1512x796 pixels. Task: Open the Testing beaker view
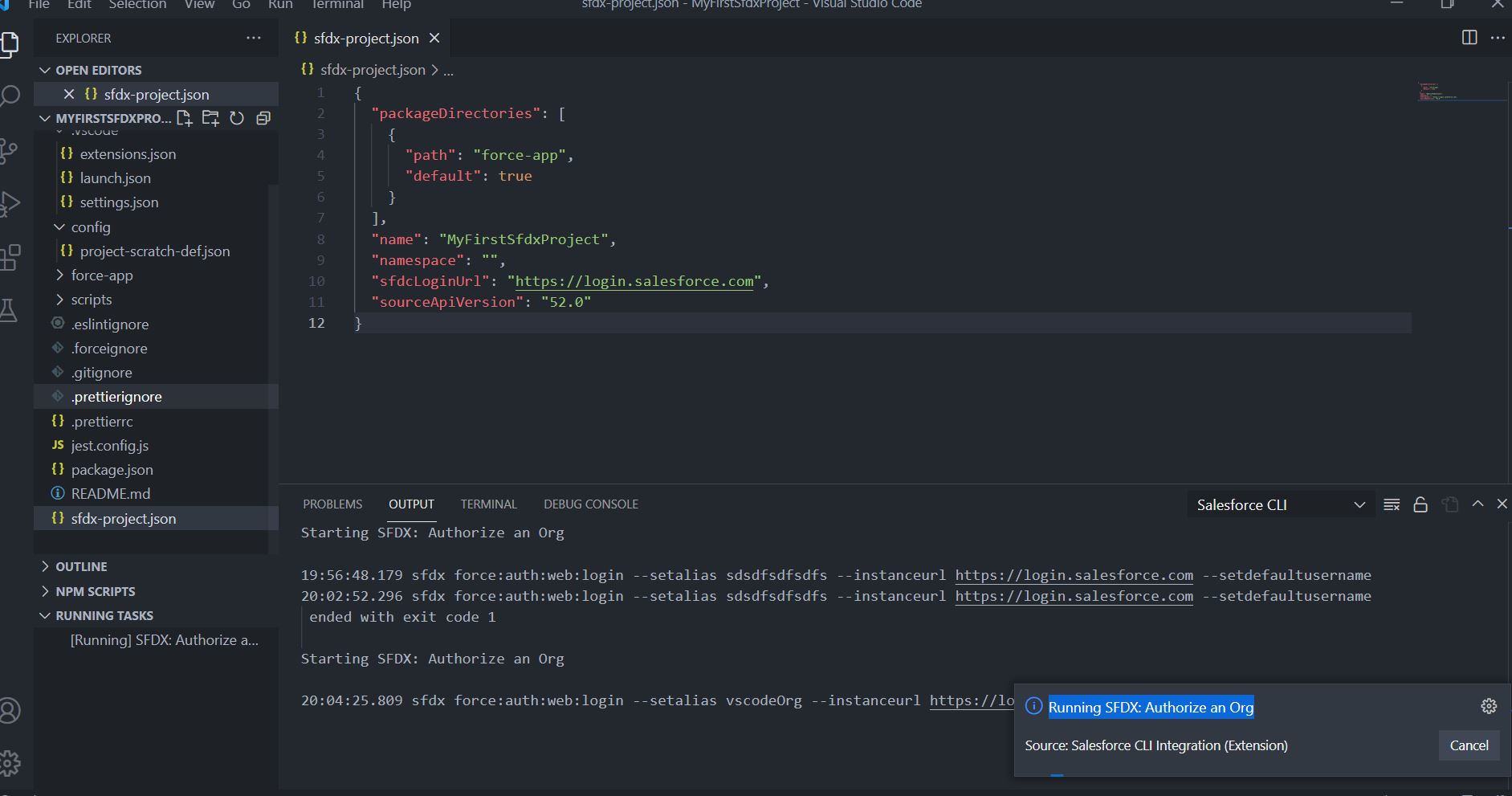coord(10,311)
